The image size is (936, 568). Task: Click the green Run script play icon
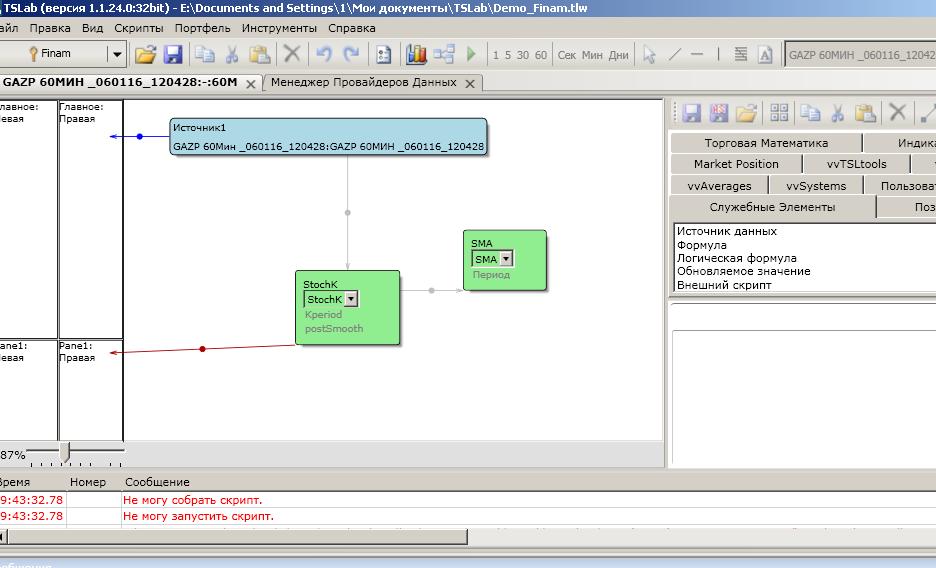point(471,55)
